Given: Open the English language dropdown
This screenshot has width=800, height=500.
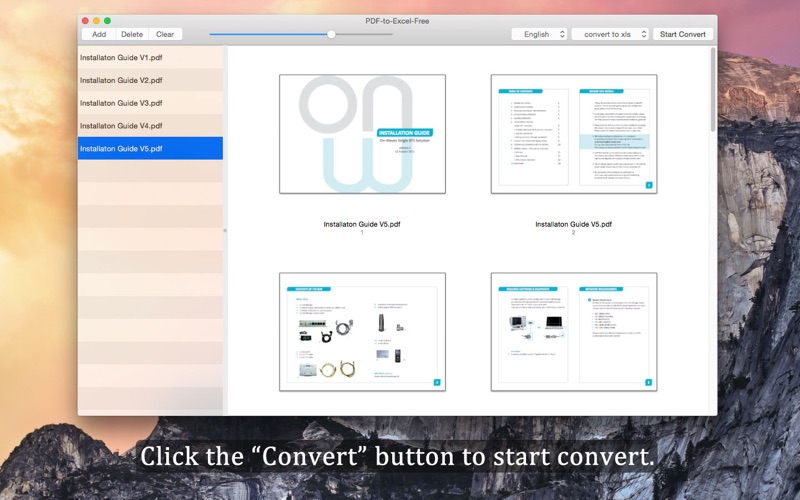Looking at the screenshot, I should click(x=539, y=34).
